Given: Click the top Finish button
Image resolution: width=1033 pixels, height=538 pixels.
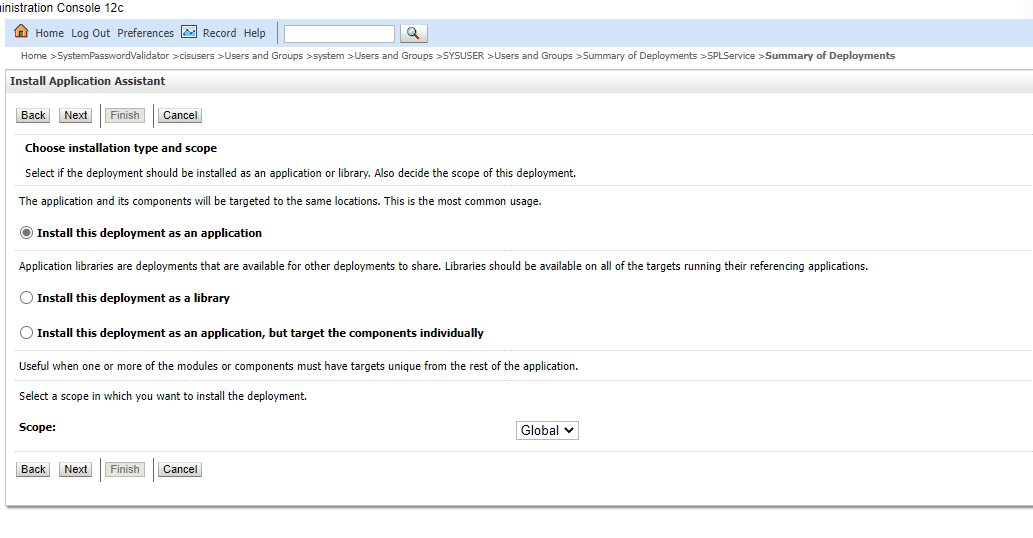Looking at the screenshot, I should tap(125, 115).
